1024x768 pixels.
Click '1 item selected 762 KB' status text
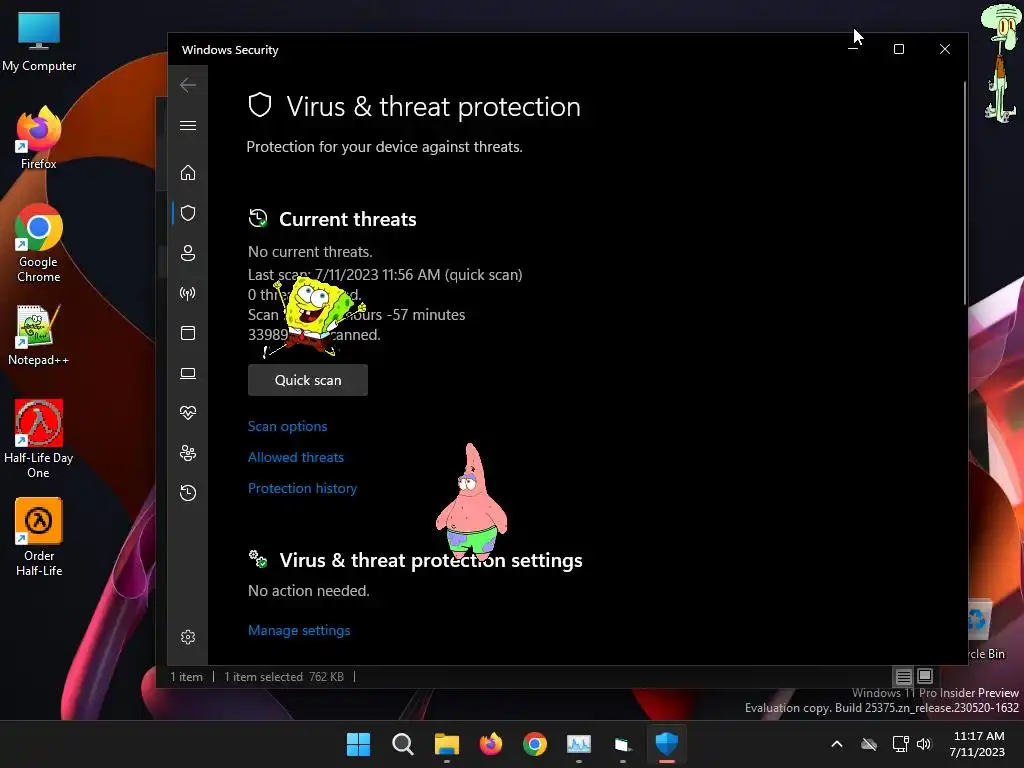point(284,677)
